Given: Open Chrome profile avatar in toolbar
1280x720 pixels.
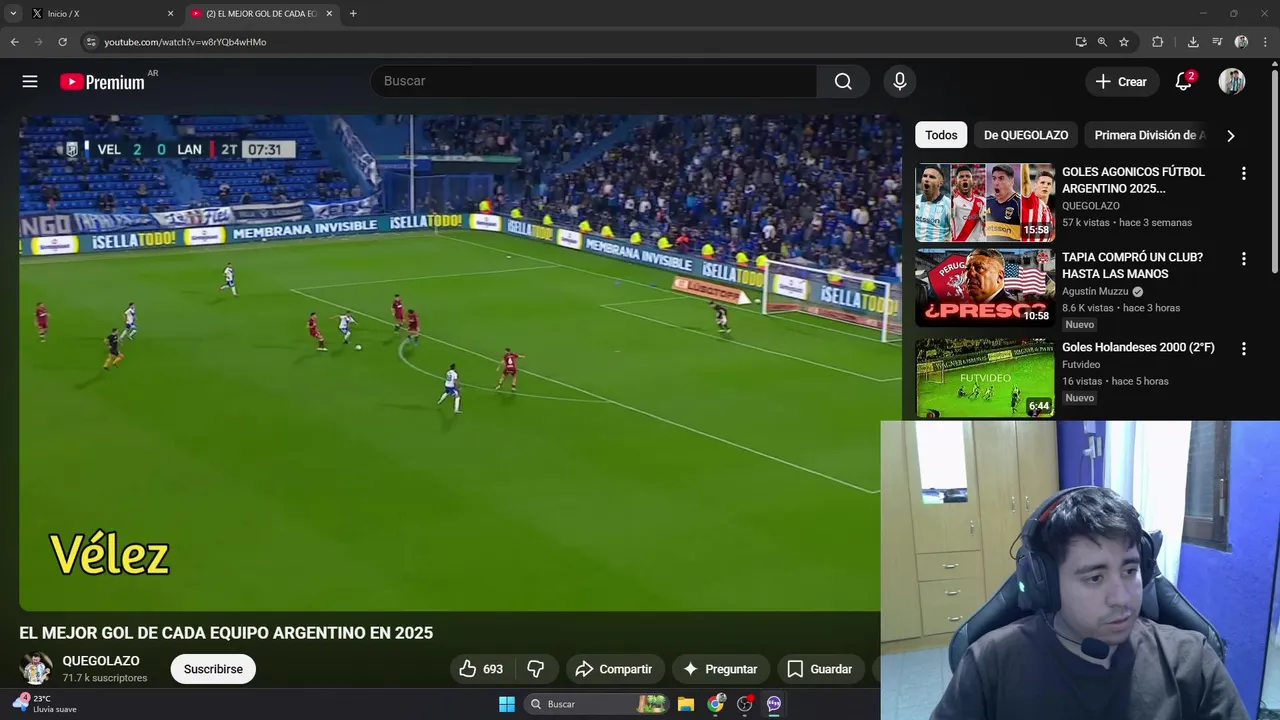Looking at the screenshot, I should (1241, 42).
